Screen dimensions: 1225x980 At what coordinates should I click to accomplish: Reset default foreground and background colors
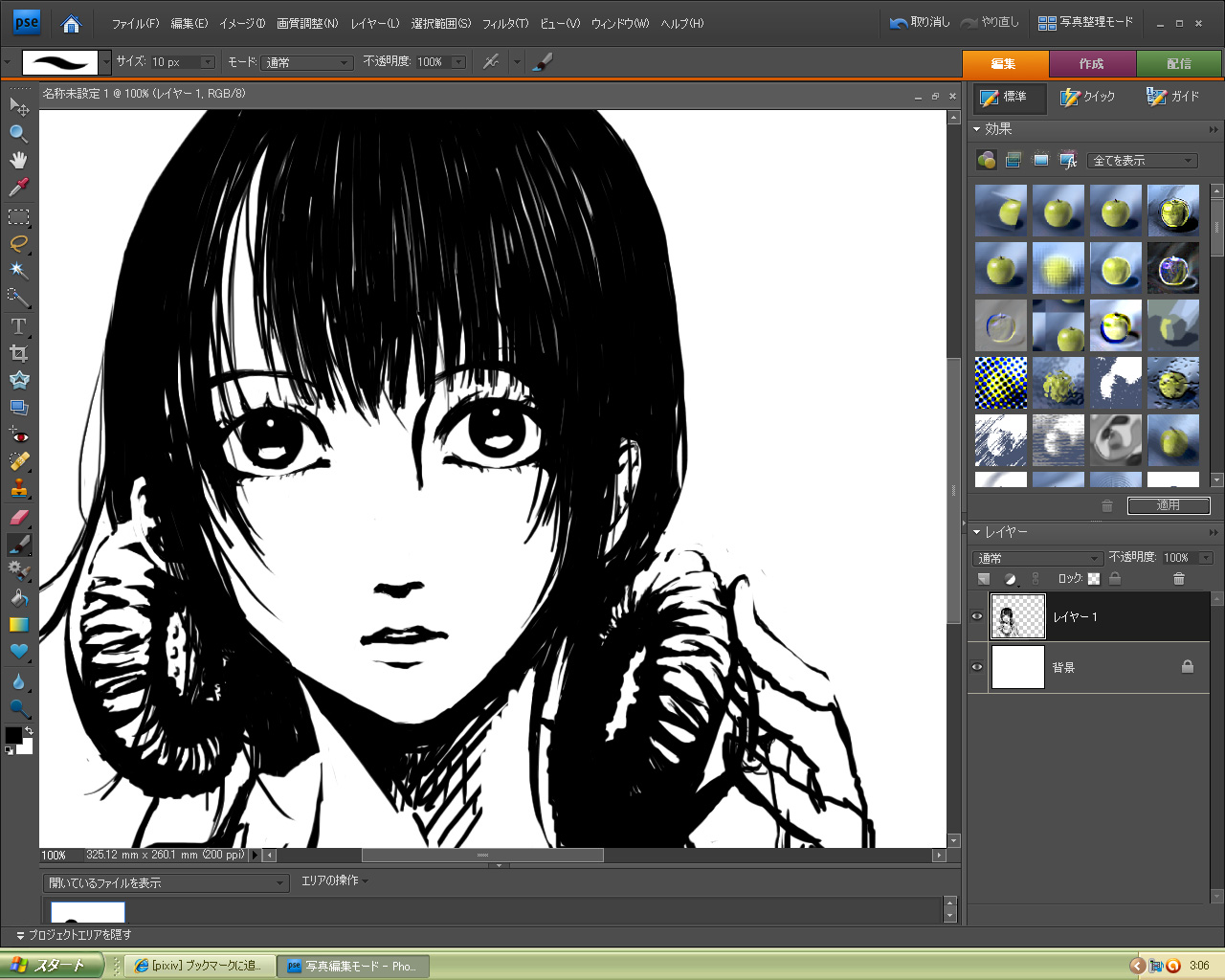tap(9, 751)
